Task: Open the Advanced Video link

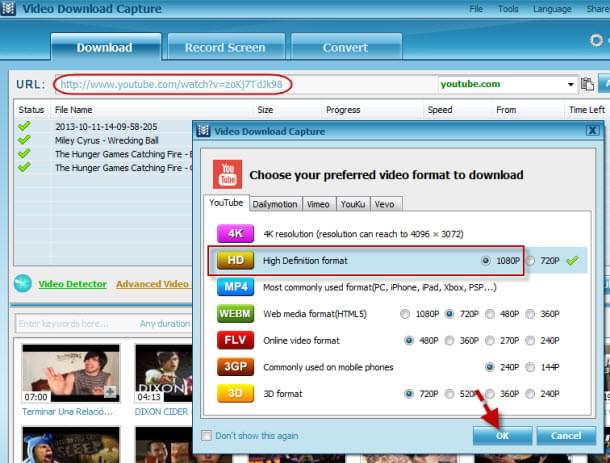Action: (152, 284)
